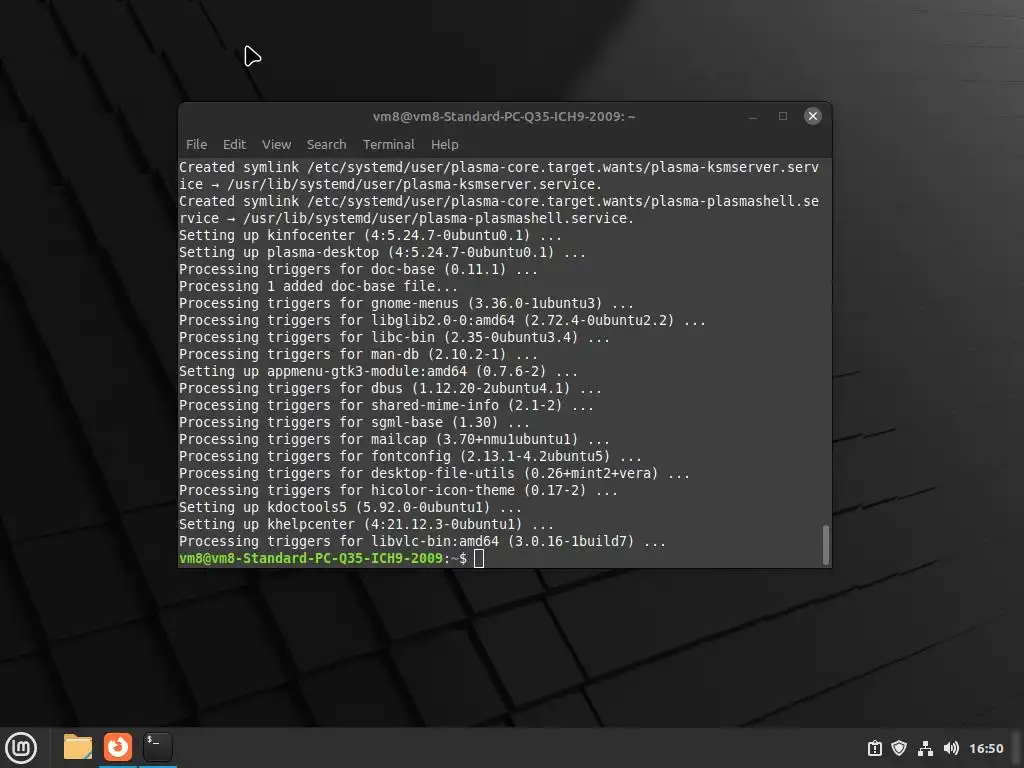Click the 'Processing triggers for hicolor-icon-theme' line

click(x=398, y=490)
